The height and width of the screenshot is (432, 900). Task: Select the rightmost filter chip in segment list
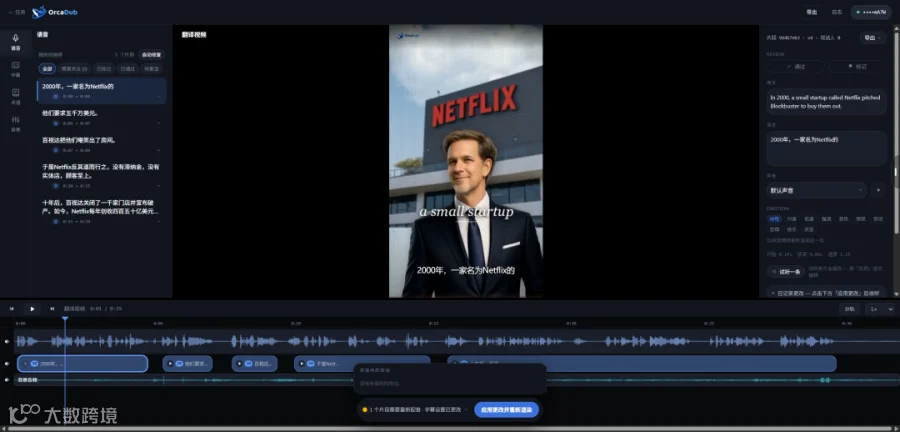[x=152, y=69]
